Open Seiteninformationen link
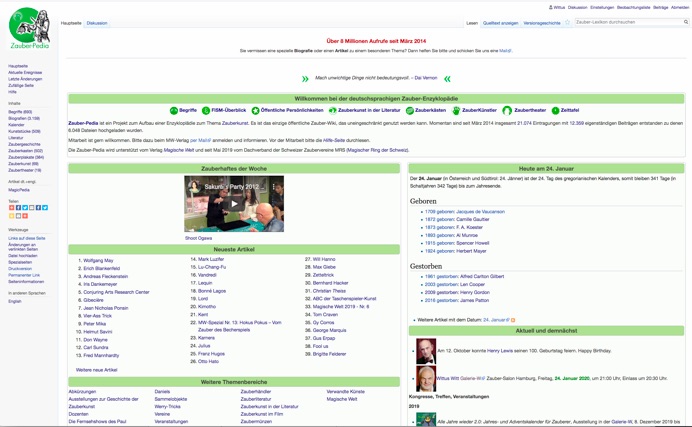 [x=26, y=281]
